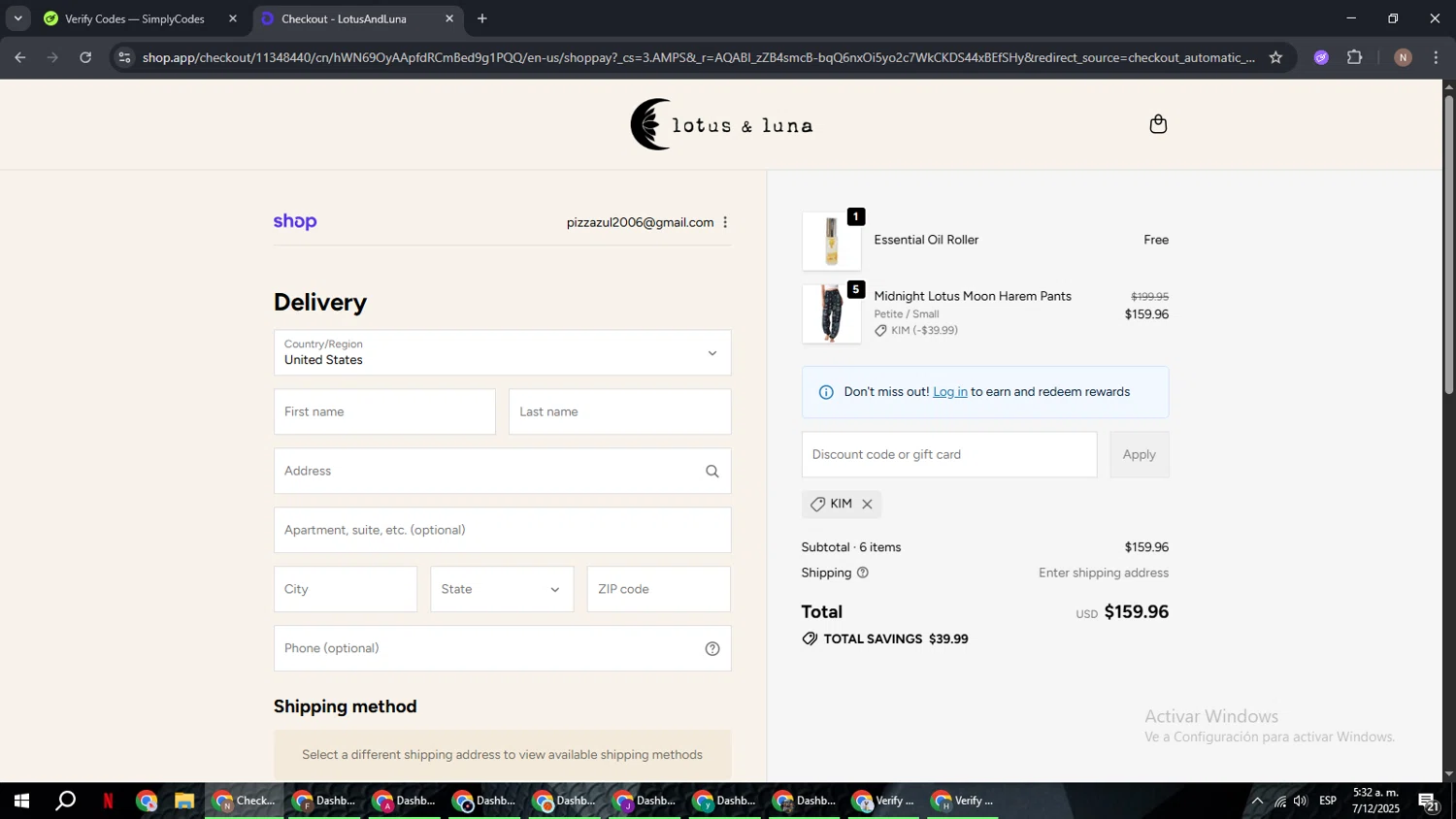
Task: Click the Midnight Lotus Moon Harem Pants thumbnail
Action: [831, 313]
